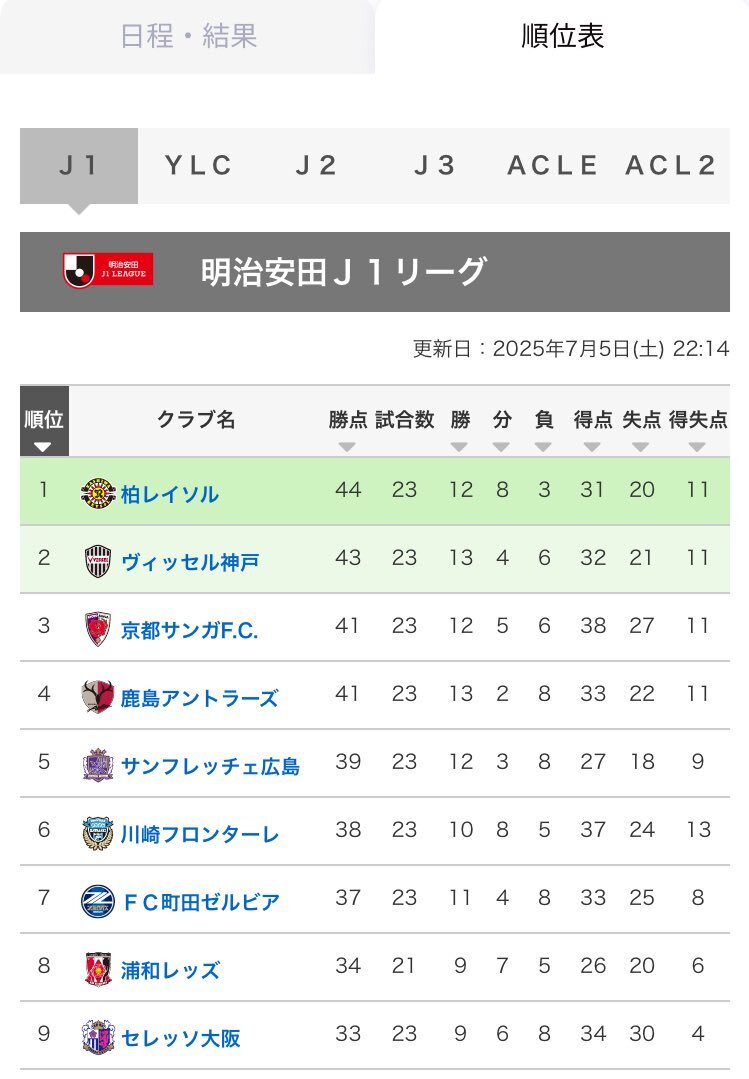This screenshot has width=749, height=1079.
Task: Click the Kyoto Sanga F.C. crest
Action: click(98, 628)
